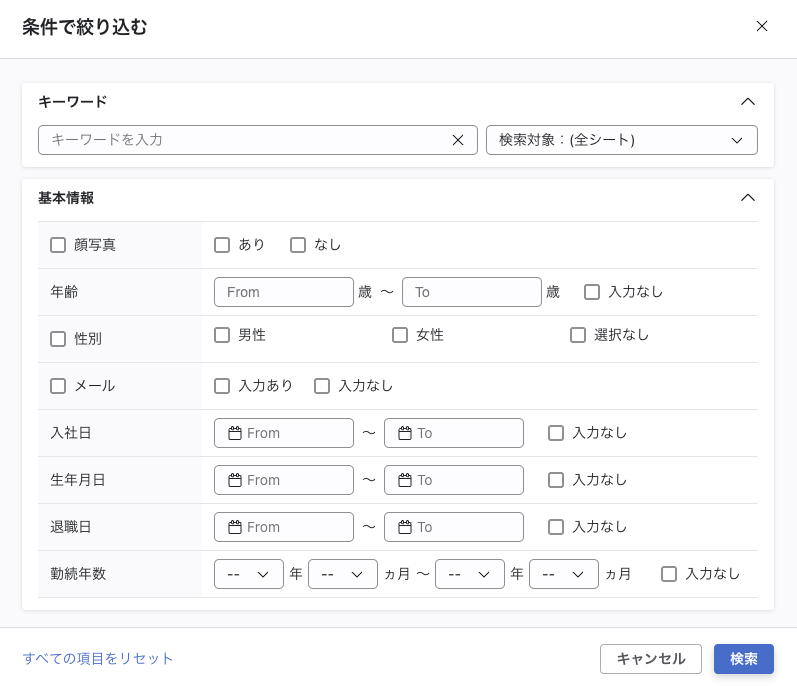Close the 条件で絞り込む dialog
Screen dimensions: 797x686
761,26
